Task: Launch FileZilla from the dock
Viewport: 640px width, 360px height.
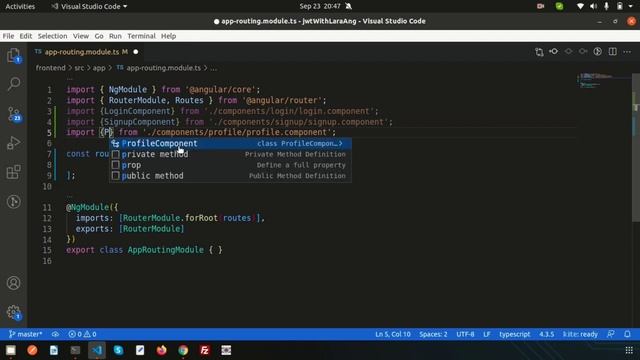Action: pyautogui.click(x=204, y=350)
